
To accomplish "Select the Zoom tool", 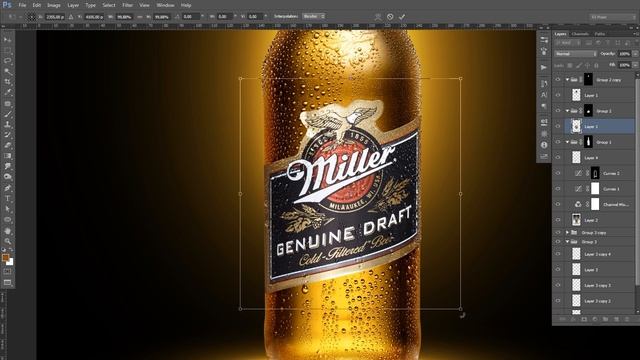I will pyautogui.click(x=7, y=241).
